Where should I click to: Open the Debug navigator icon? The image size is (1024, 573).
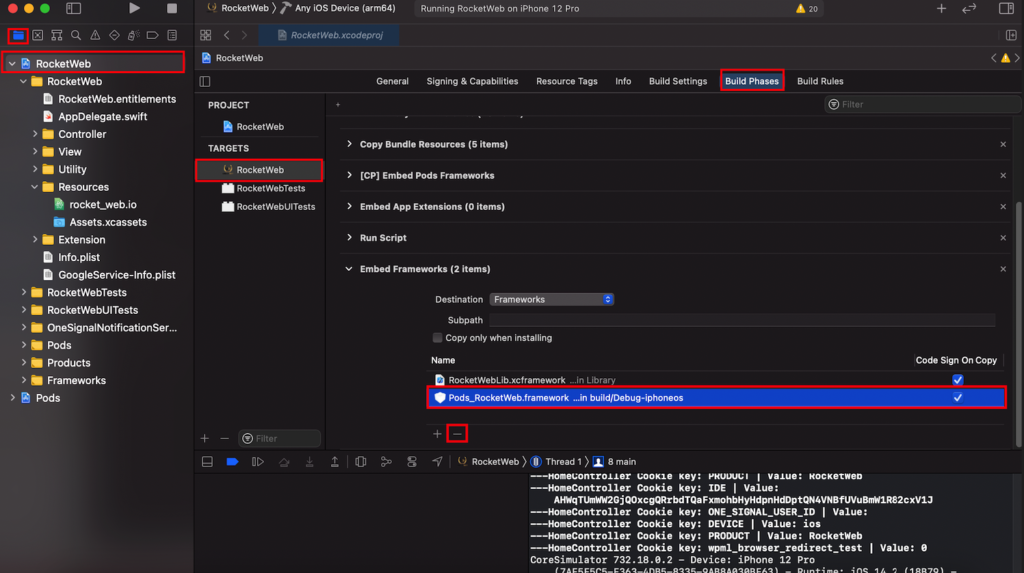(x=133, y=35)
